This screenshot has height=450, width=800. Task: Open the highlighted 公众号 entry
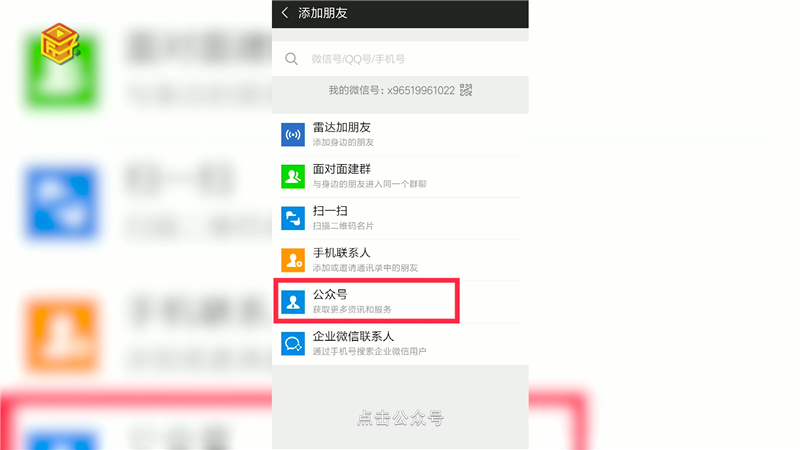(x=400, y=302)
